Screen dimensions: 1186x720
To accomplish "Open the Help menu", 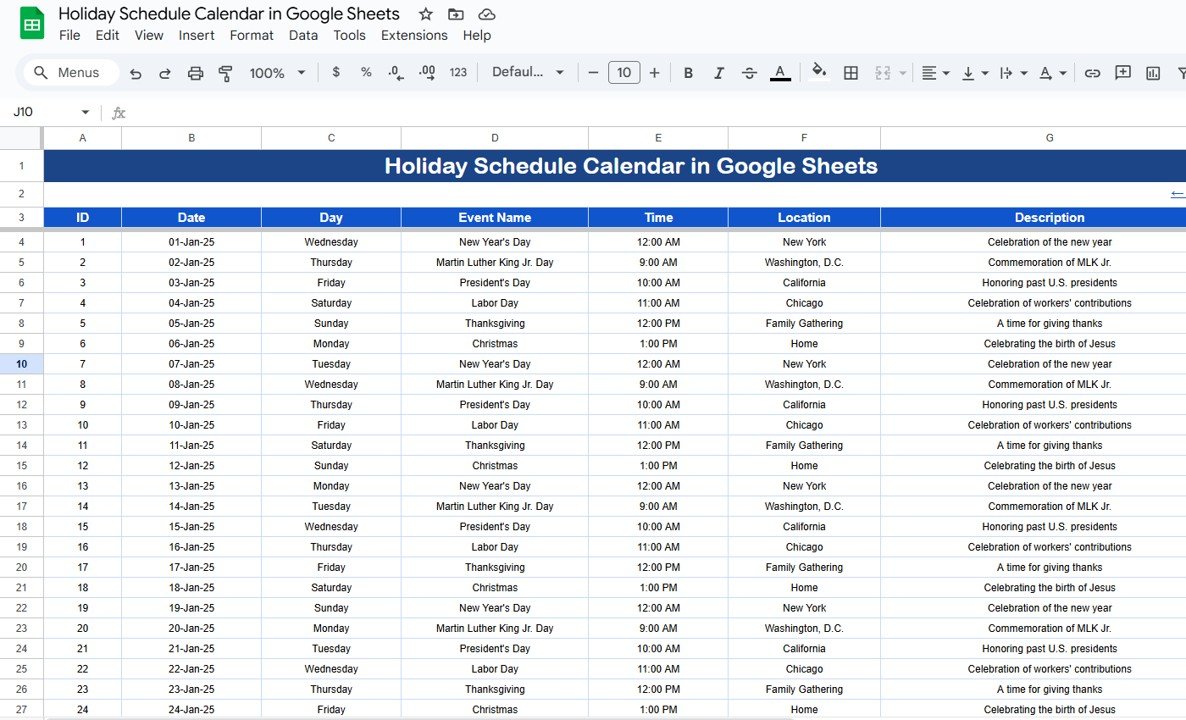I will [477, 35].
